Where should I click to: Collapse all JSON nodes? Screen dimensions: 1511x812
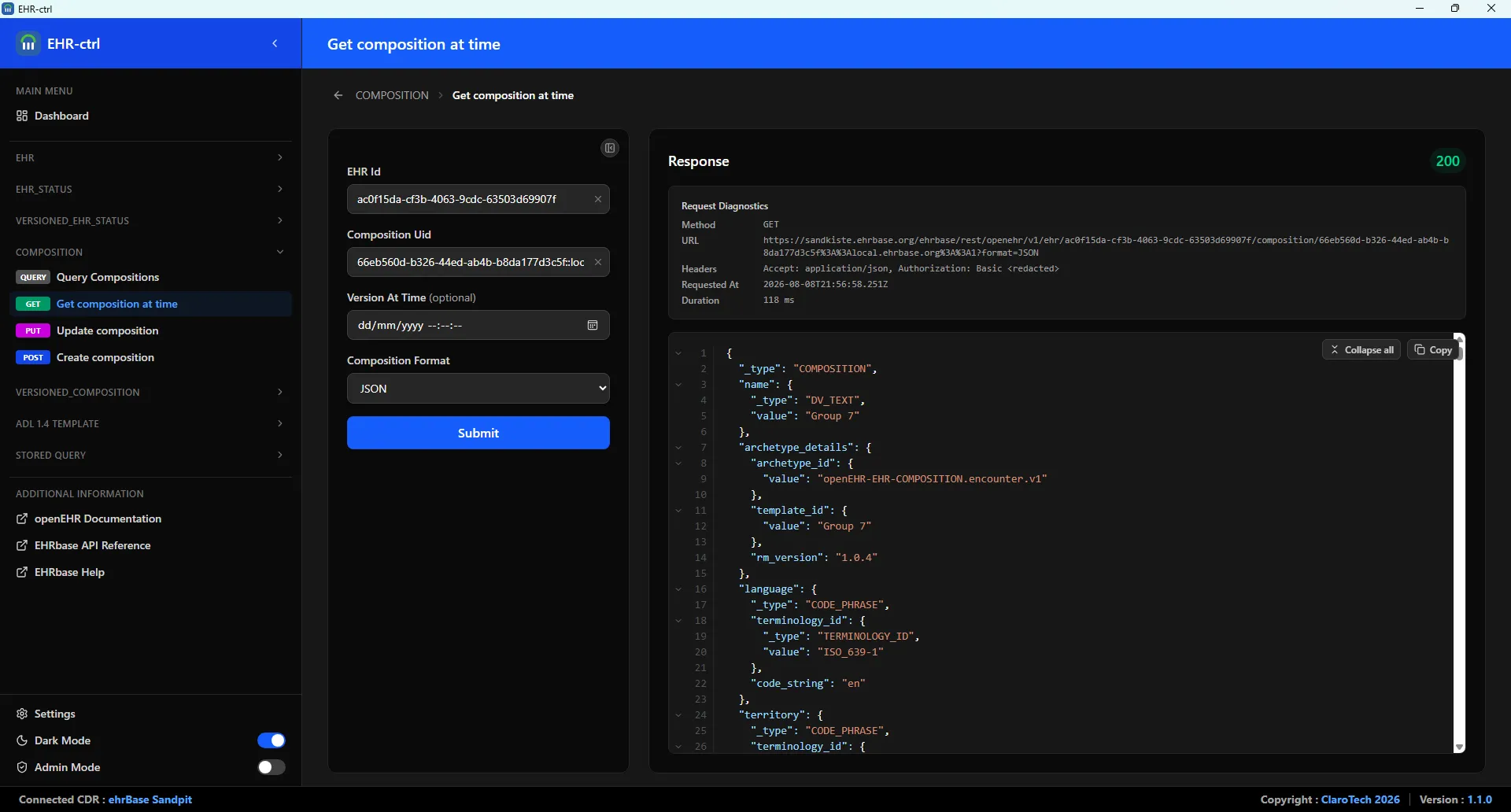coord(1361,349)
